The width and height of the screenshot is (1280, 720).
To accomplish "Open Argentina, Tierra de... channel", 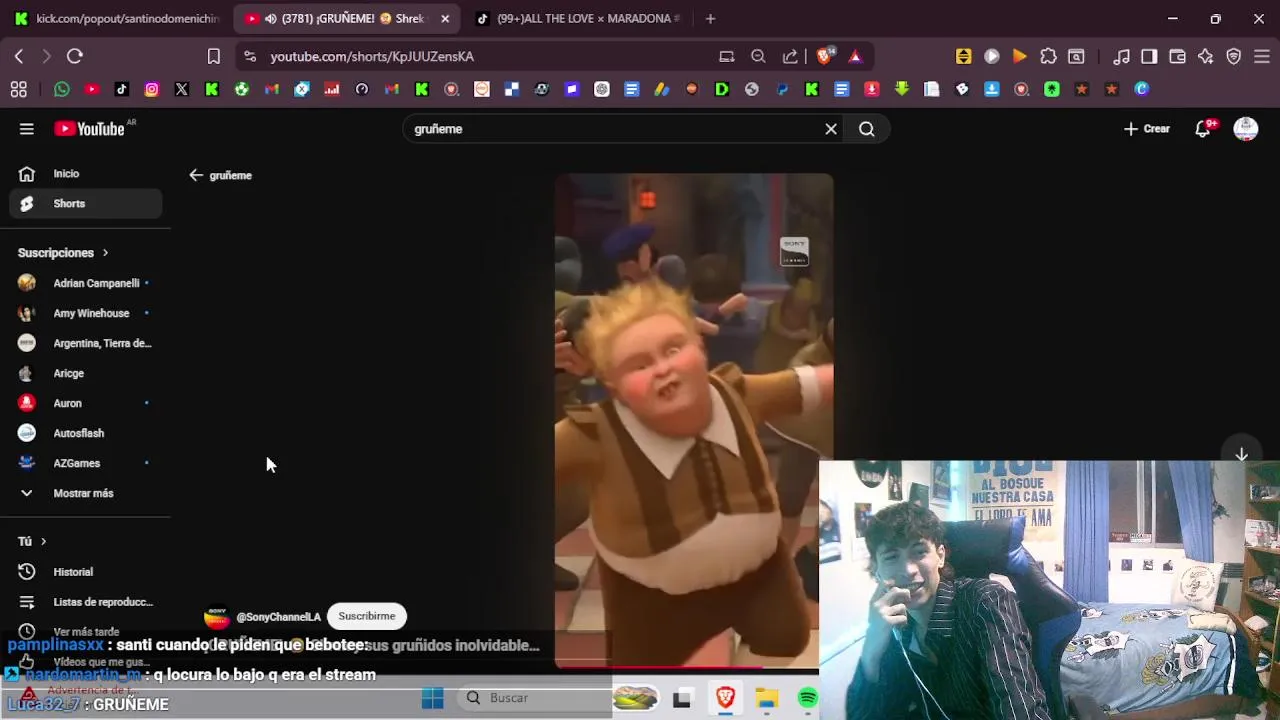I will coord(86,343).
